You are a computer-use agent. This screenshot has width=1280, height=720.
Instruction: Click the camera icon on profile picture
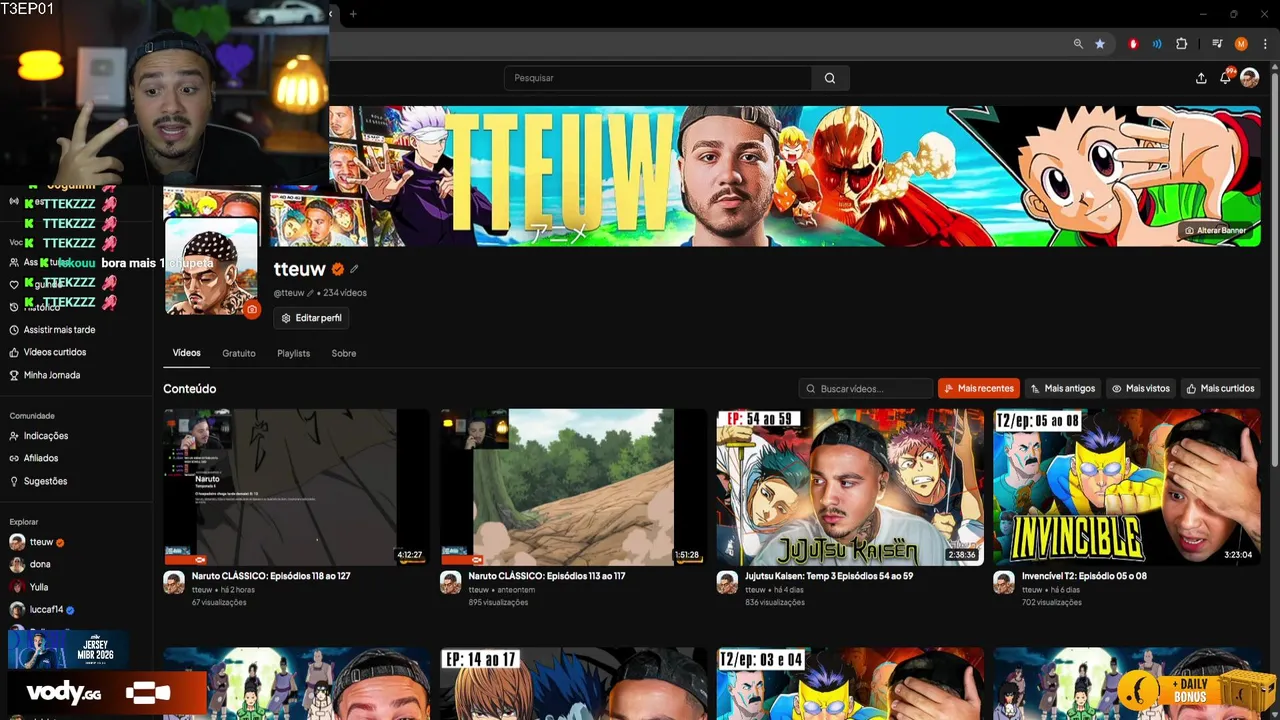click(252, 310)
